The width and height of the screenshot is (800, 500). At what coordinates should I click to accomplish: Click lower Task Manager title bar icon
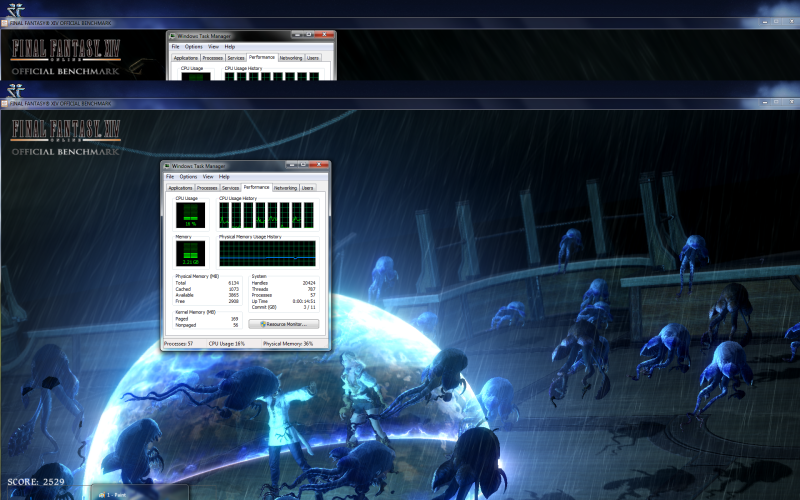[x=166, y=166]
